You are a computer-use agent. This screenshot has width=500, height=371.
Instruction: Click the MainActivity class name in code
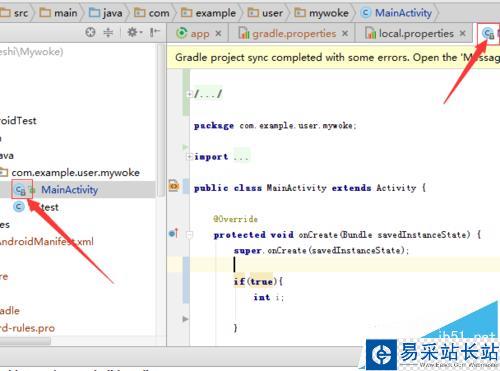pos(296,188)
